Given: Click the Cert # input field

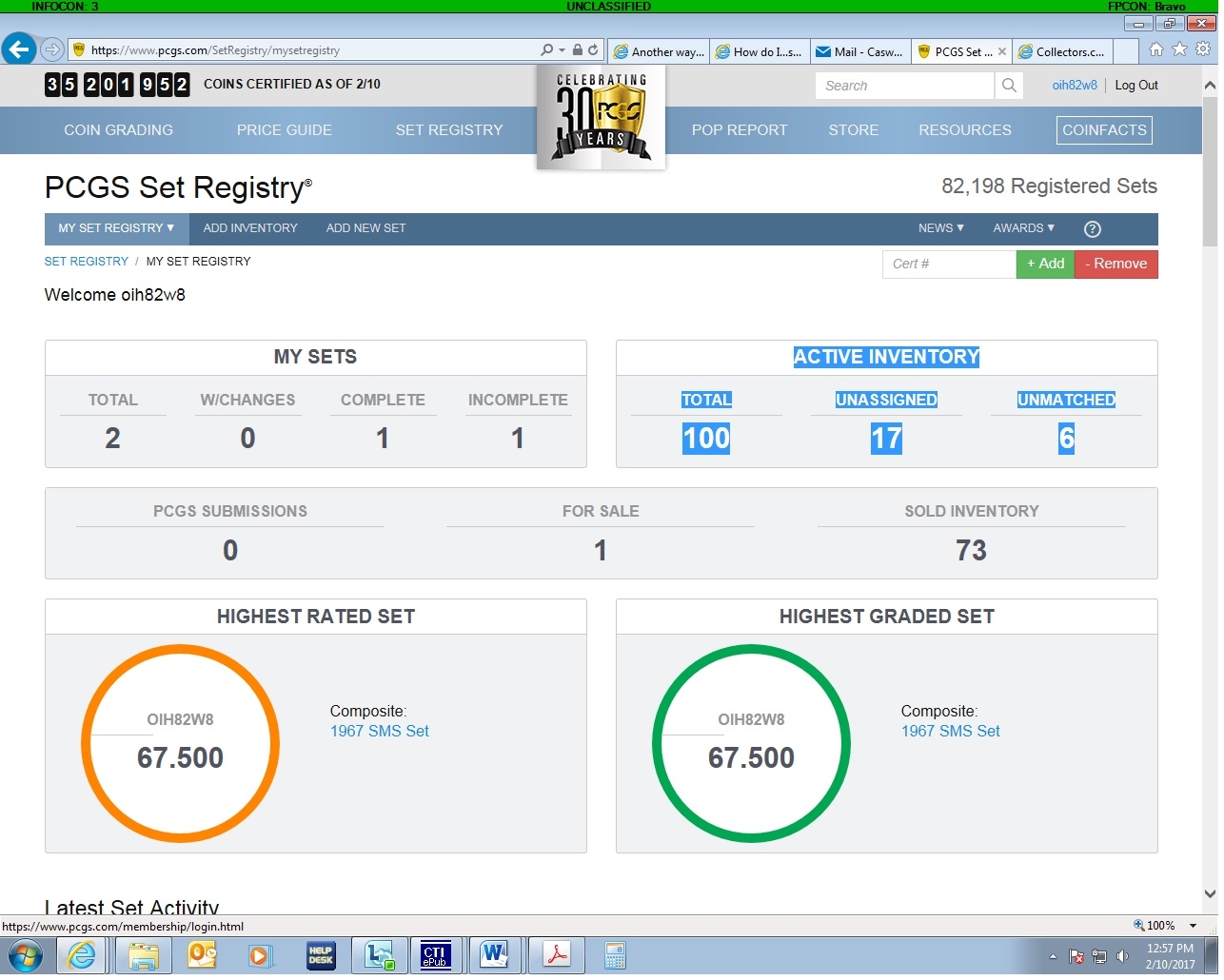Looking at the screenshot, I should tap(949, 265).
